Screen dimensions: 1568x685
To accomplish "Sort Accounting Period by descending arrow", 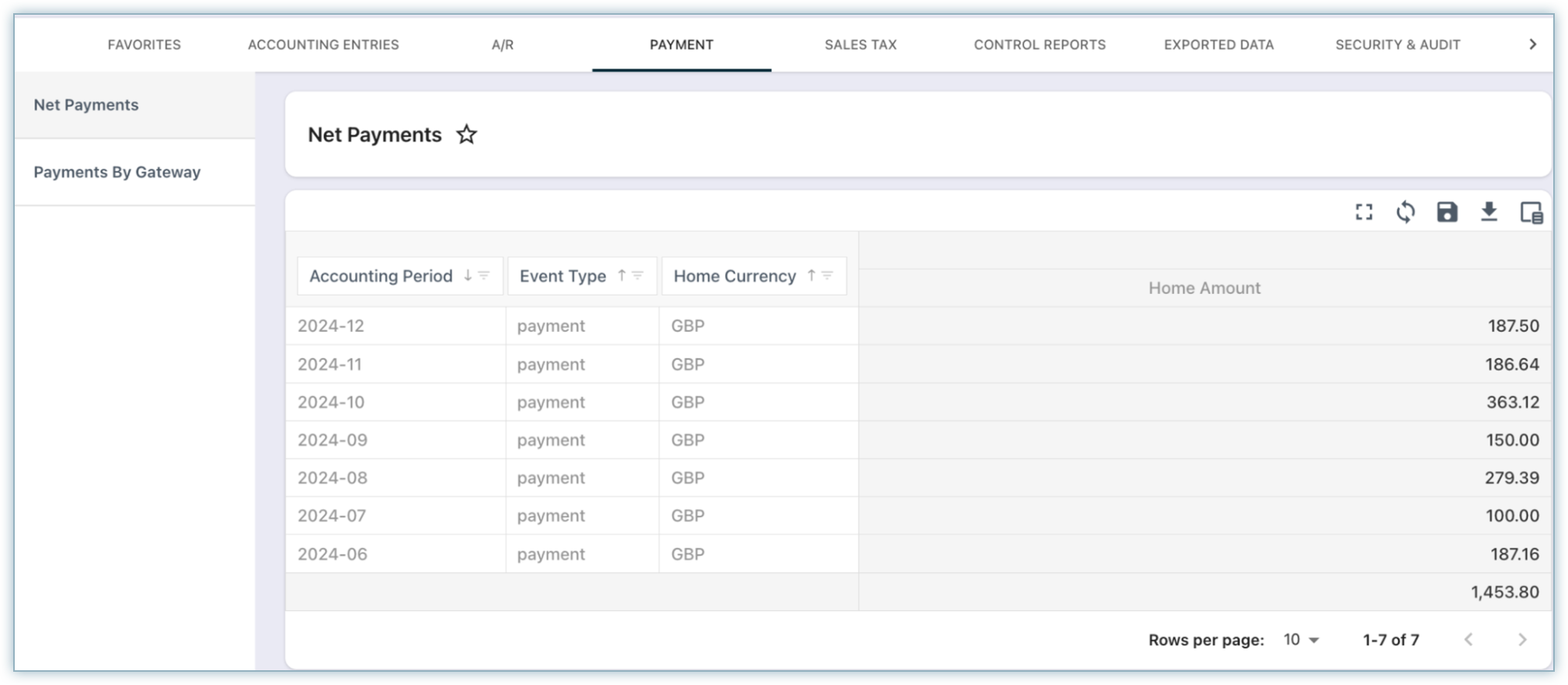I will 468,276.
